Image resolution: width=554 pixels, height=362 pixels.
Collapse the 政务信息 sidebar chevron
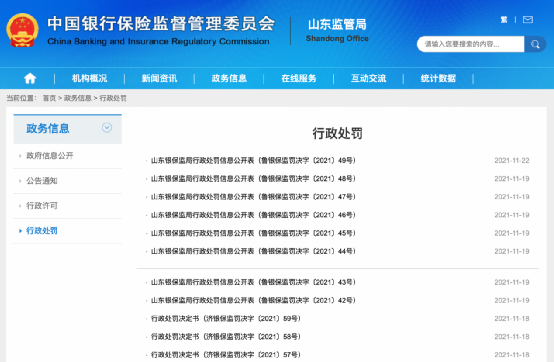(x=107, y=127)
